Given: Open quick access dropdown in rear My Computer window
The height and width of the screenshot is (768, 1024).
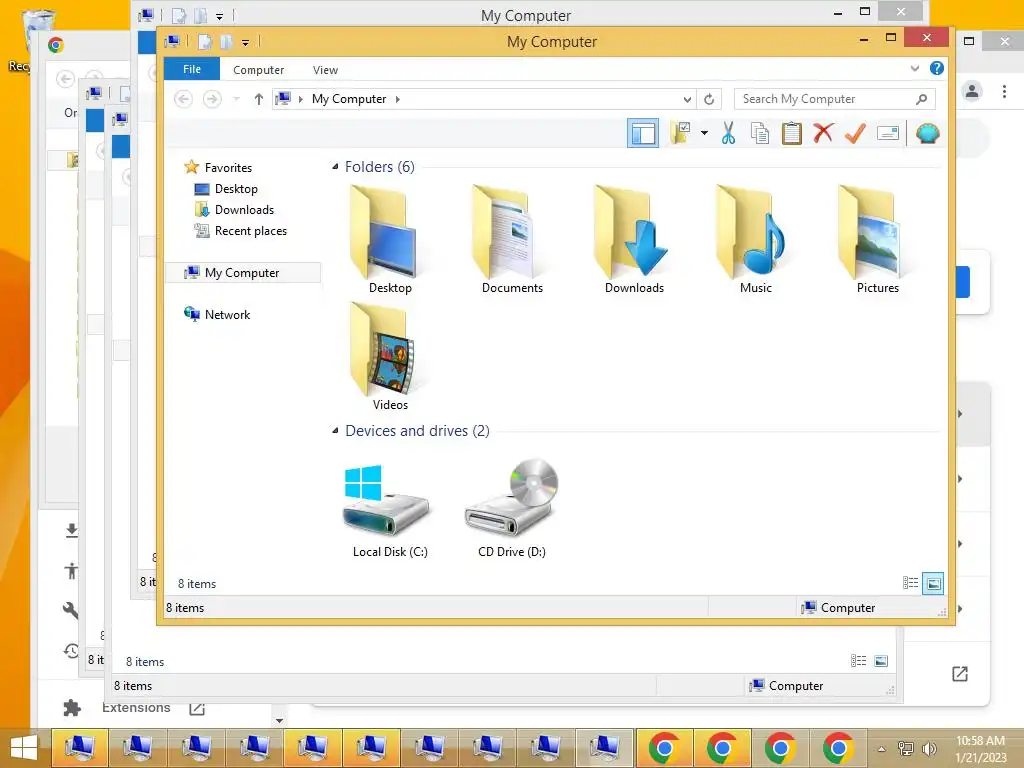Looking at the screenshot, I should pyautogui.click(x=219, y=16).
